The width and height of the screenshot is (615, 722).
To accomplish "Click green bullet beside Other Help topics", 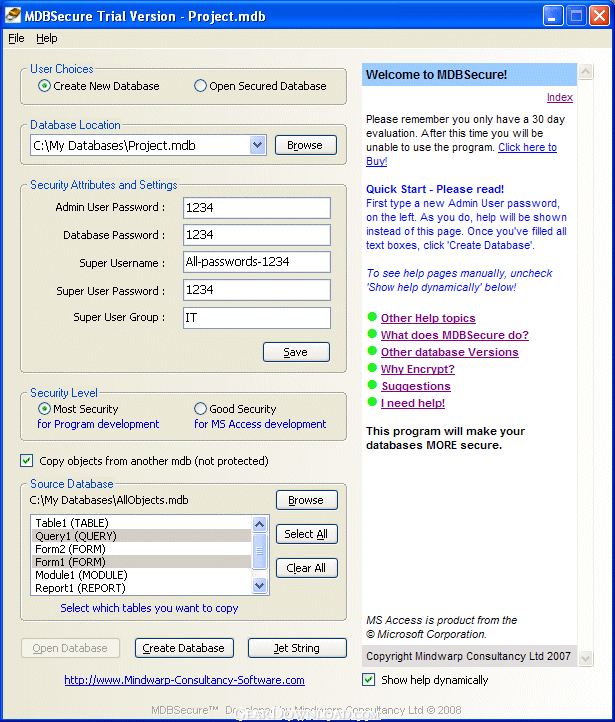I will coord(372,316).
